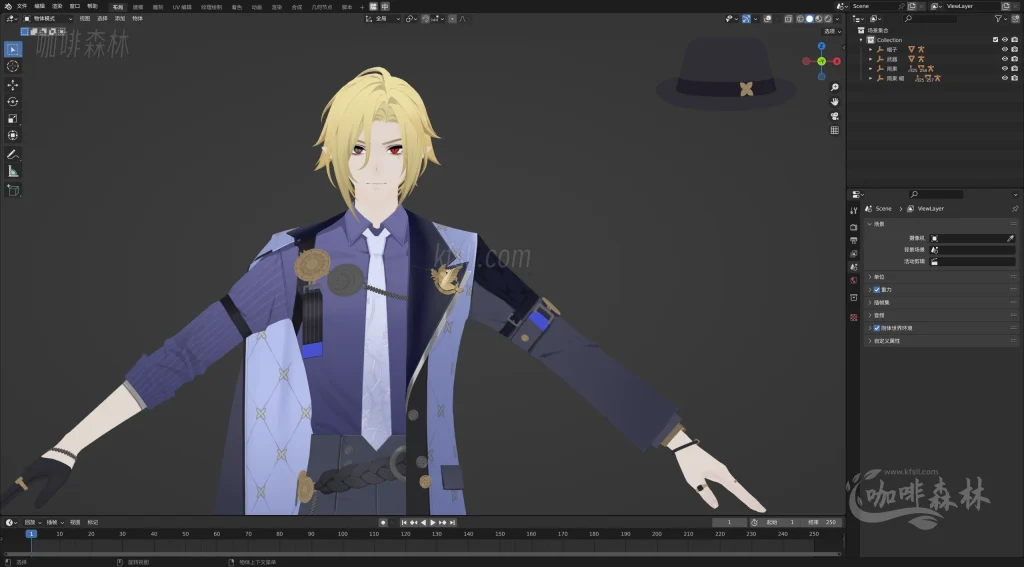Screen dimensions: 1024x567
Task: Toggle the 重力 gravity checkbox
Action: click(877, 289)
